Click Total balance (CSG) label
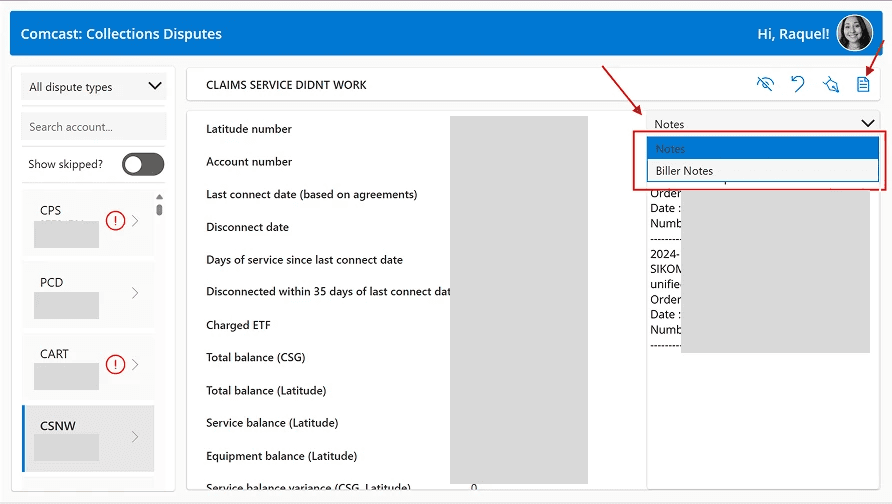This screenshot has width=892, height=504. (x=255, y=357)
